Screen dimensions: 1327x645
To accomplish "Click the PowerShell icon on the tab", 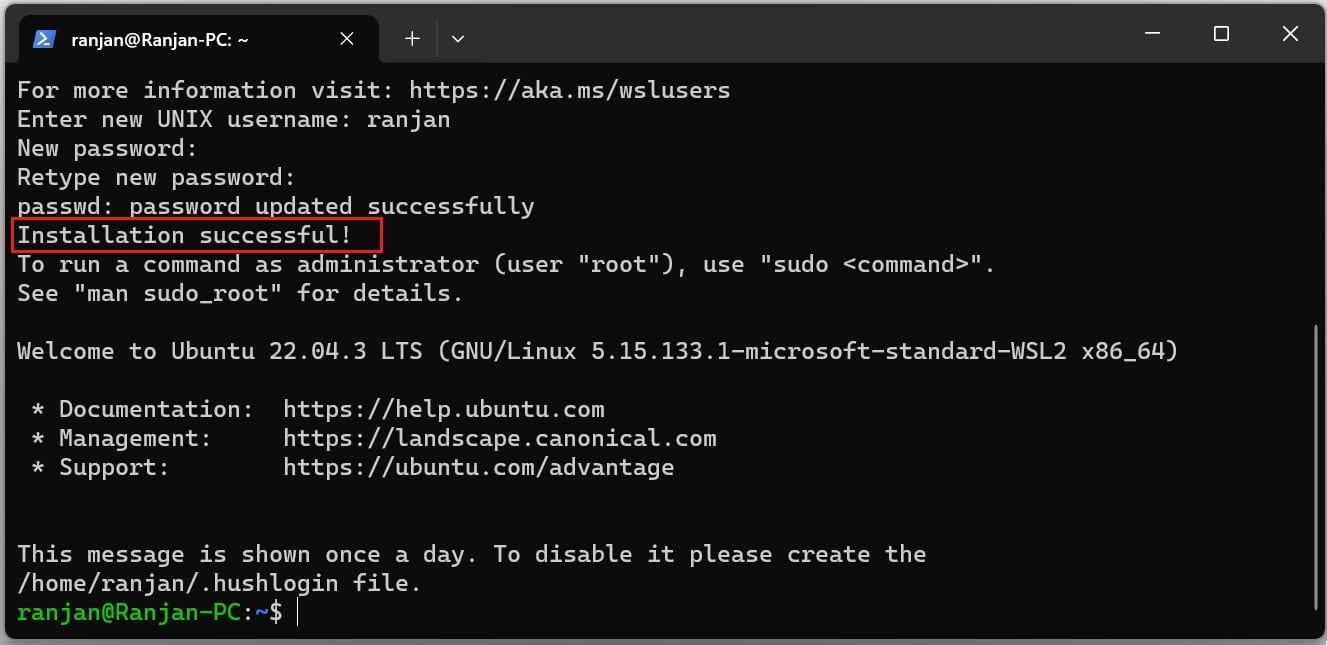I will pos(43,38).
